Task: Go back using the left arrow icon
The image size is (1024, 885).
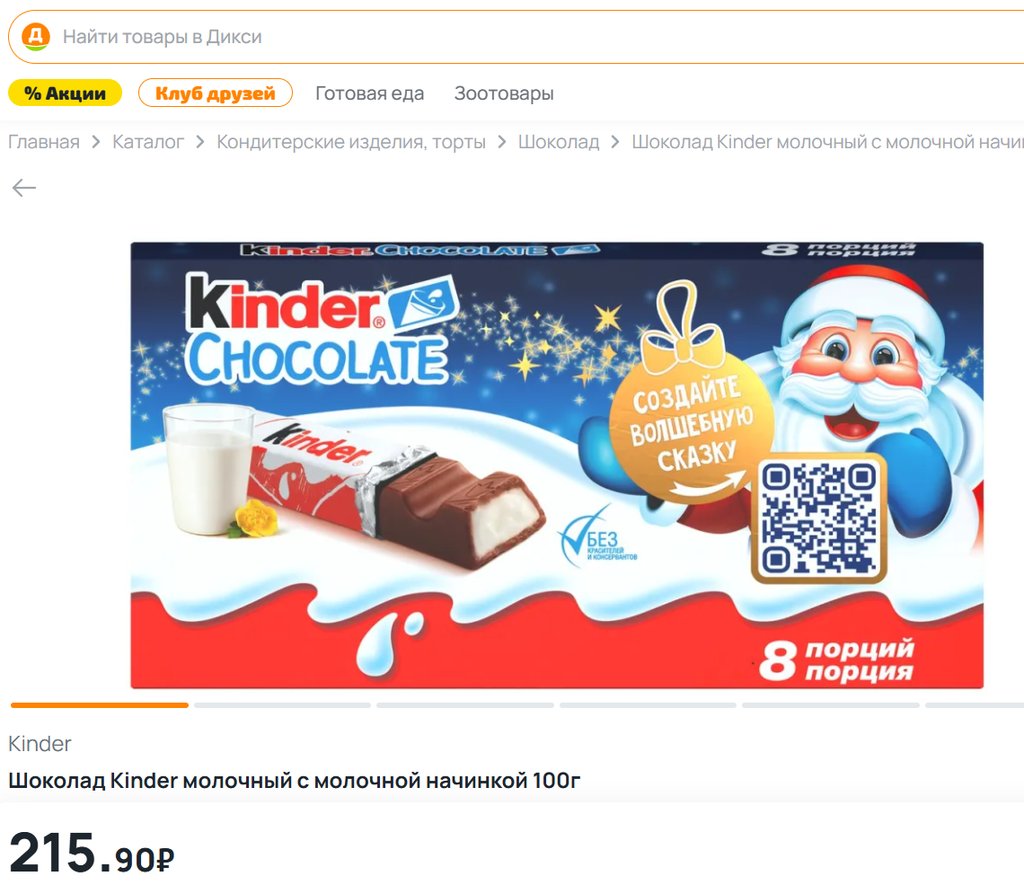Action: click(24, 188)
